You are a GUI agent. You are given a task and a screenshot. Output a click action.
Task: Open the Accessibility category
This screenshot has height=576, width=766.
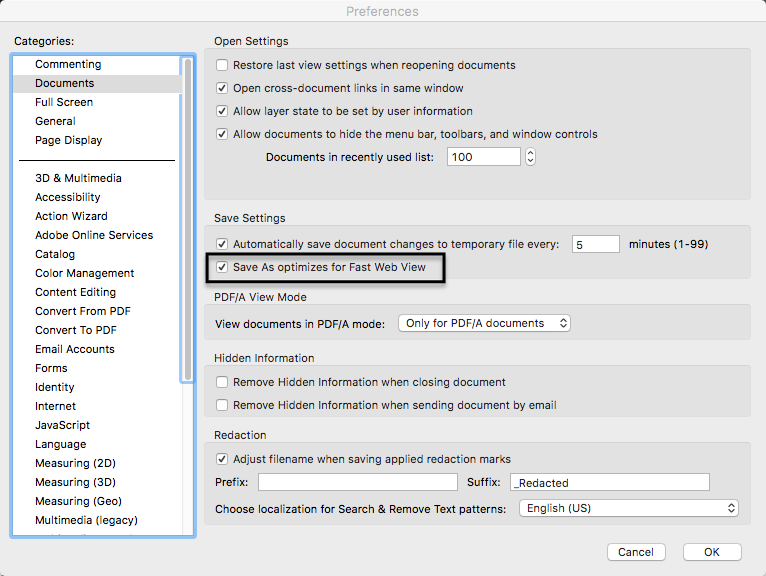(68, 197)
